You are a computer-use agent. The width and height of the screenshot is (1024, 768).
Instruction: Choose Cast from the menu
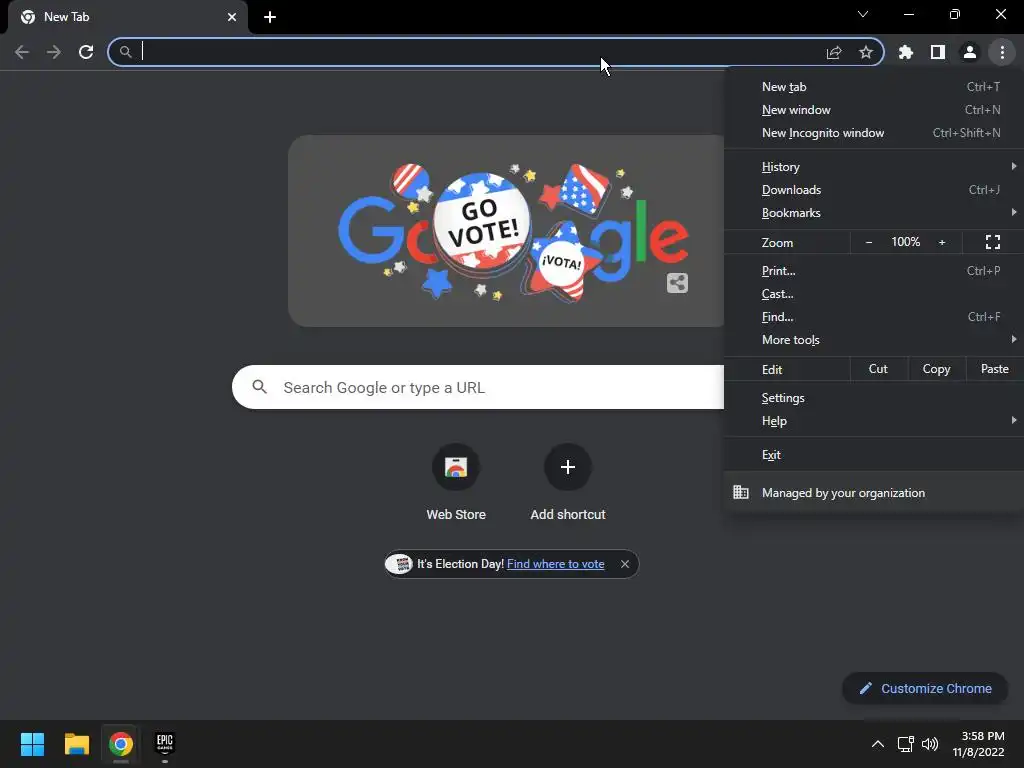click(874, 294)
